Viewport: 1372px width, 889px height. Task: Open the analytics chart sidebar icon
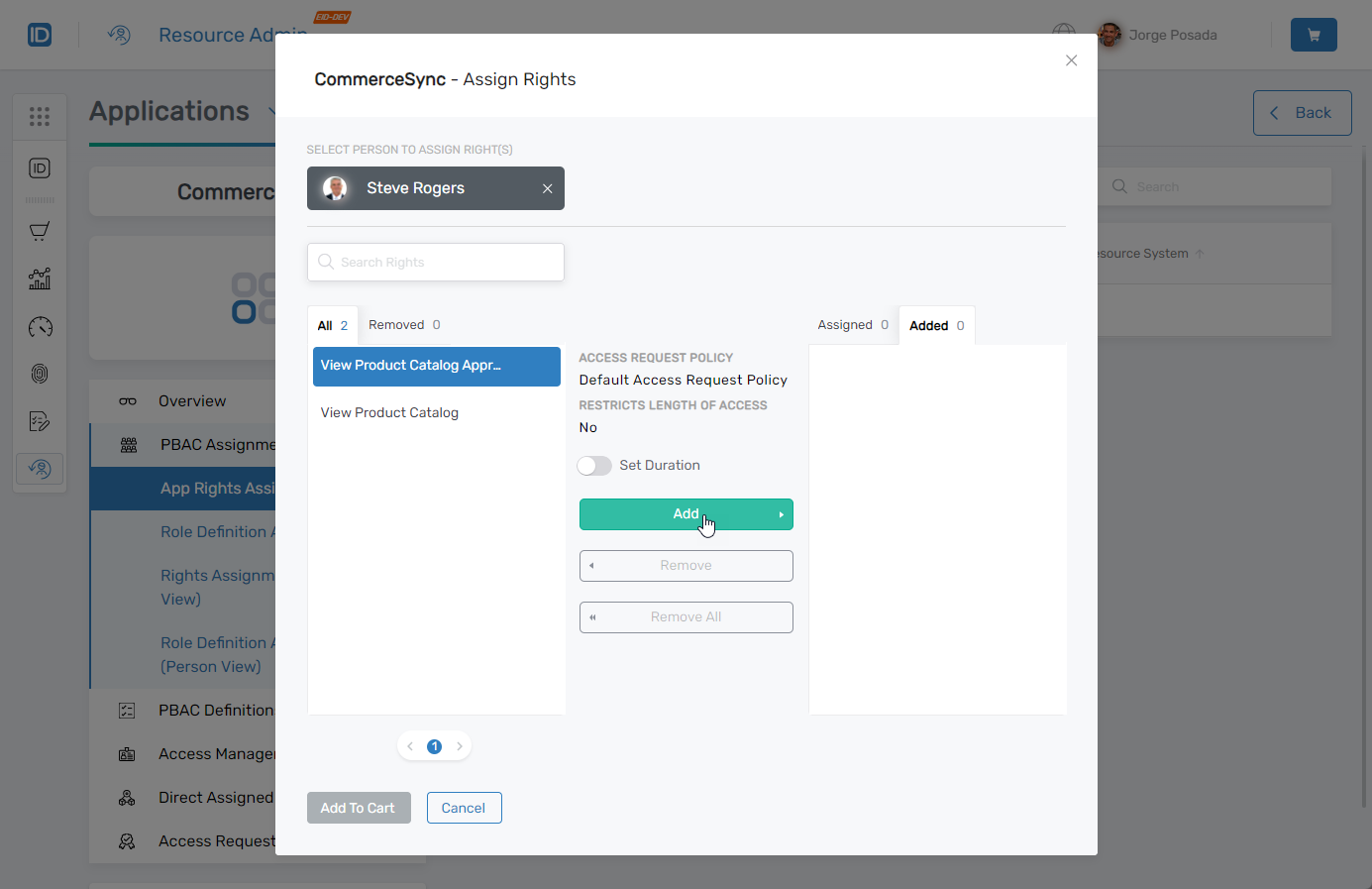coord(40,279)
